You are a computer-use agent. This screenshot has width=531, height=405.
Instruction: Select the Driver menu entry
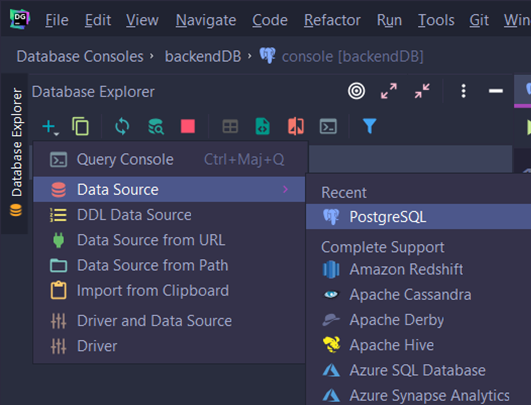pyautogui.click(x=169, y=346)
